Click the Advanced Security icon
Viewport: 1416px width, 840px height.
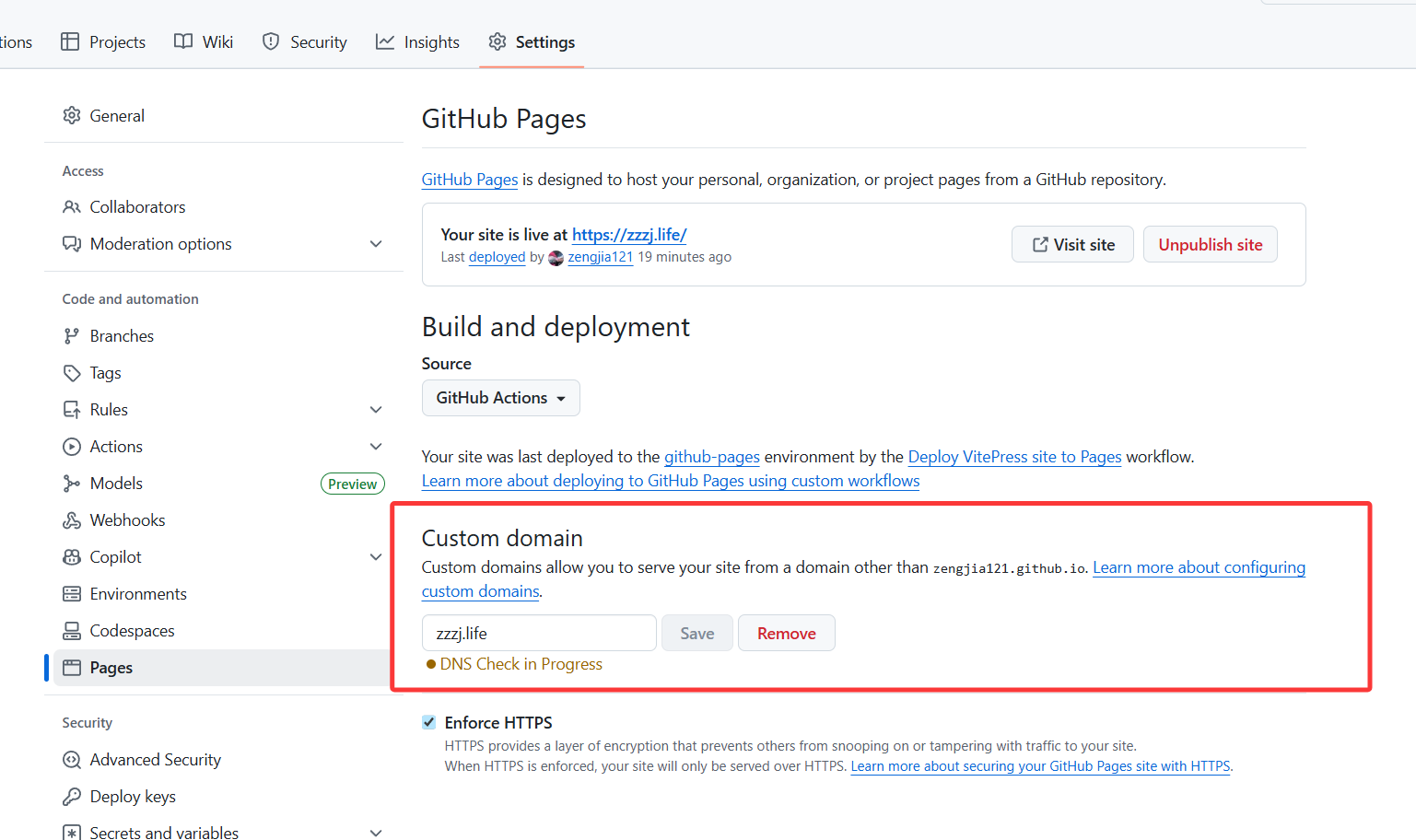click(x=72, y=760)
